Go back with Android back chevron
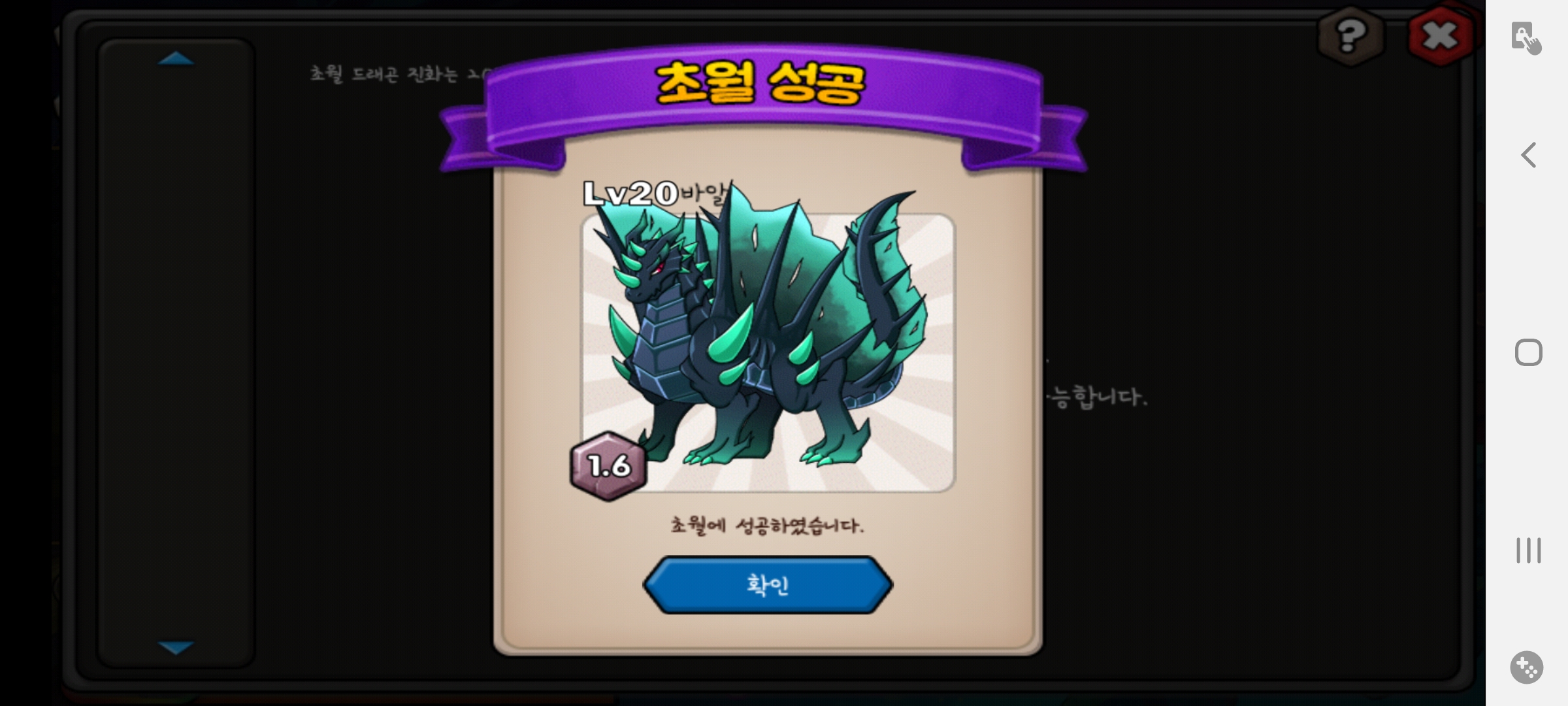The height and width of the screenshot is (706, 1568). pos(1528,156)
